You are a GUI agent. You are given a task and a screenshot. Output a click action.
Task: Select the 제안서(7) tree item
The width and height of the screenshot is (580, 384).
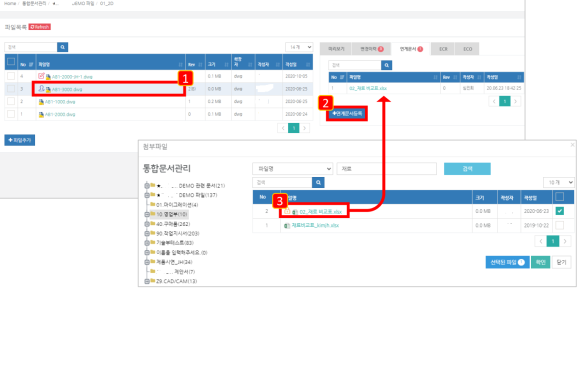pyautogui.click(x=175, y=272)
